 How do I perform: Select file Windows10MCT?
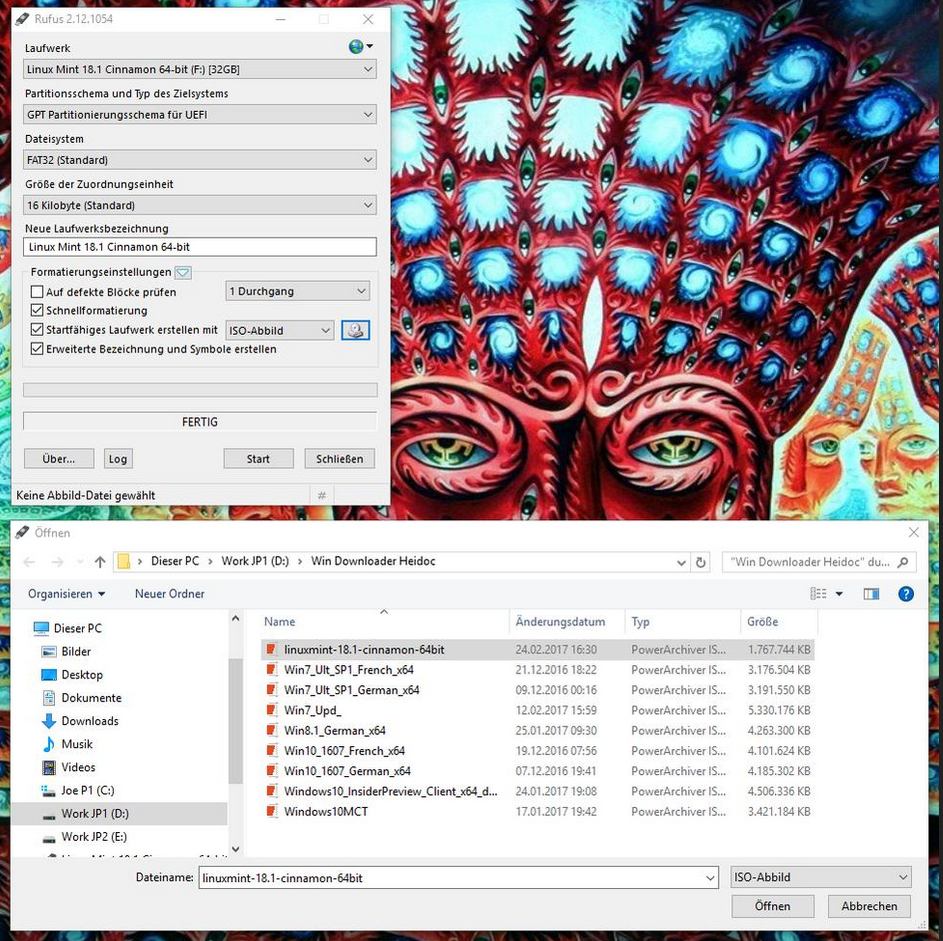click(x=538, y=811)
